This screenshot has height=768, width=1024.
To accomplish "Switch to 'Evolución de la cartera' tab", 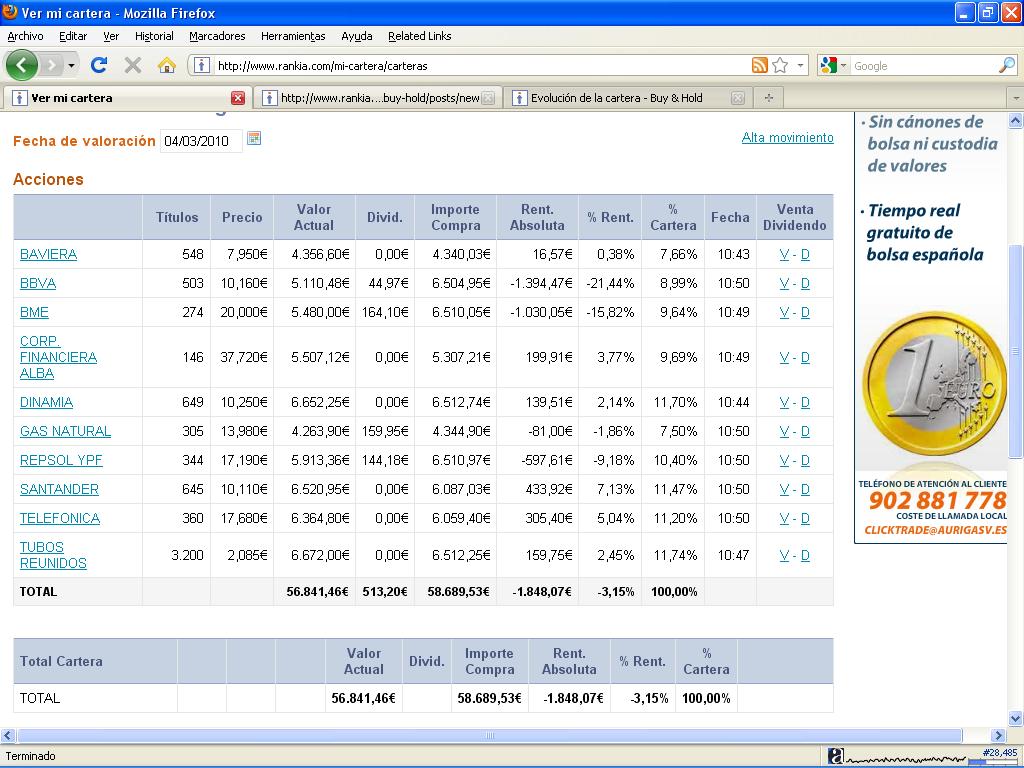I will pos(616,98).
